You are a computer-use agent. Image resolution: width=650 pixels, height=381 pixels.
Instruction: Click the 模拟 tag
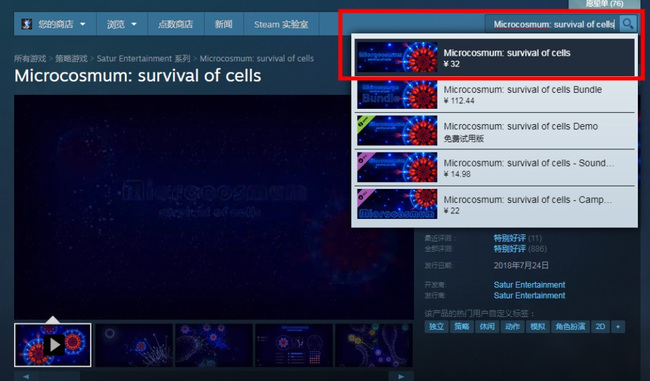537,327
